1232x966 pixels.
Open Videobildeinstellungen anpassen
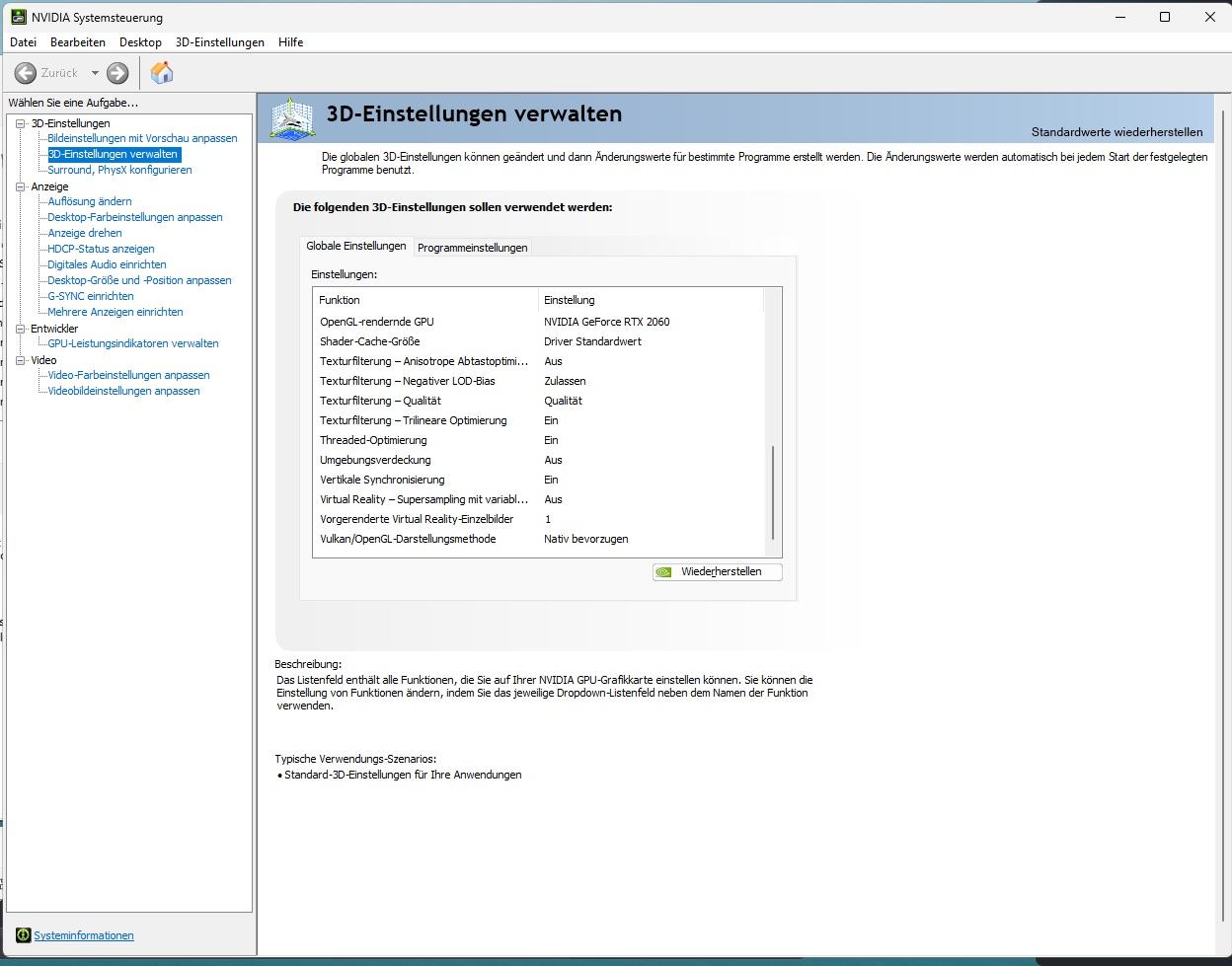(x=123, y=391)
